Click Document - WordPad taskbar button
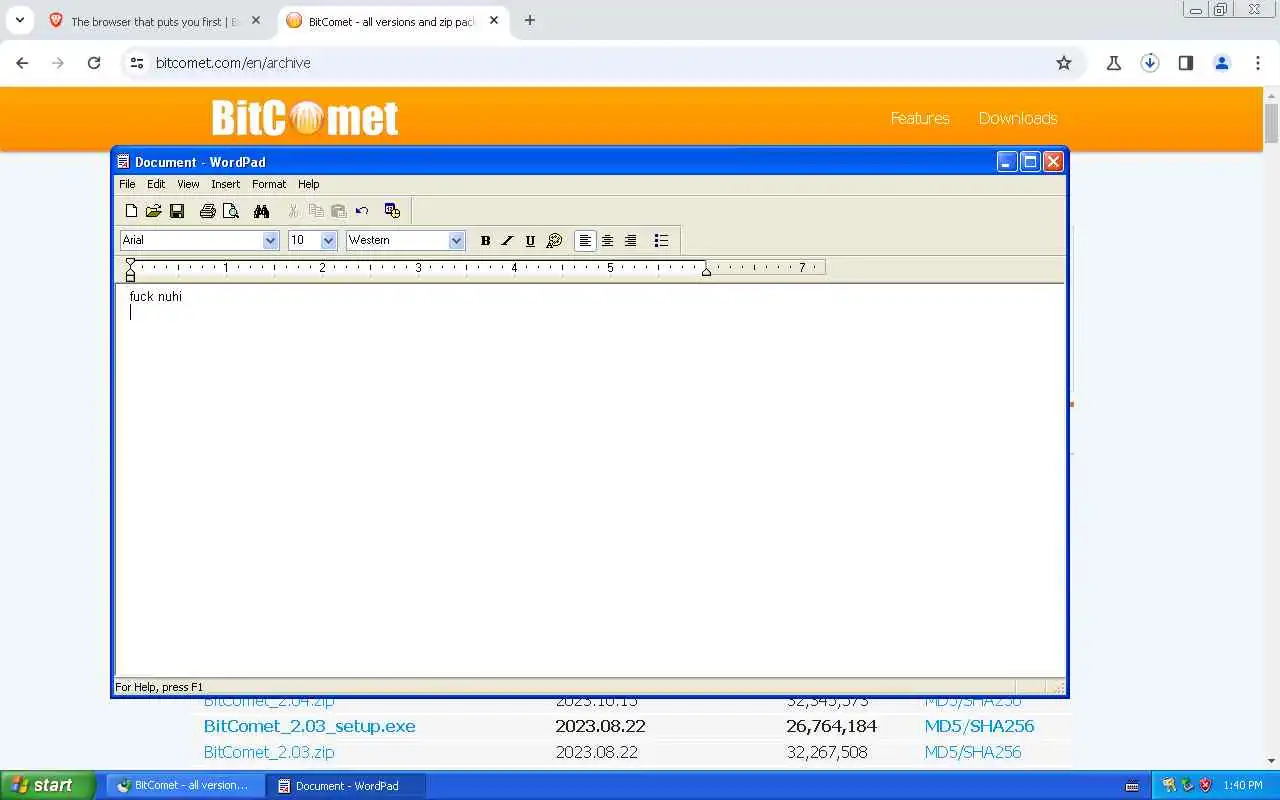The width and height of the screenshot is (1280, 800). (347, 785)
